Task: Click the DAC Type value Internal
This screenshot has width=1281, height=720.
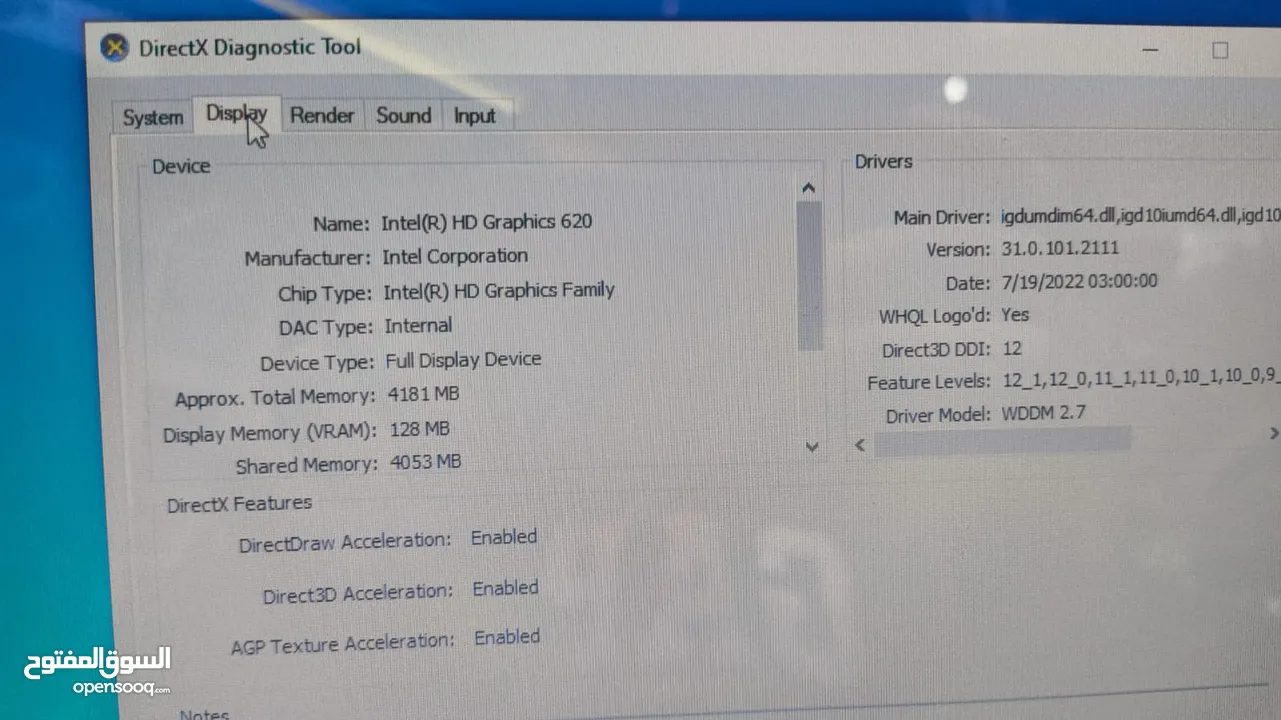Action: [x=418, y=325]
